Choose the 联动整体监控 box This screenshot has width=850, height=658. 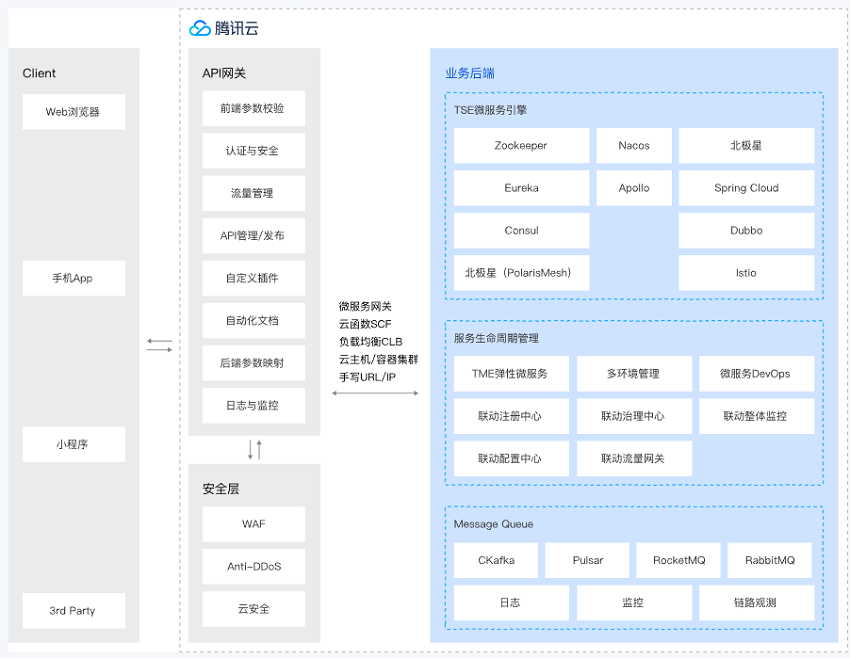757,416
